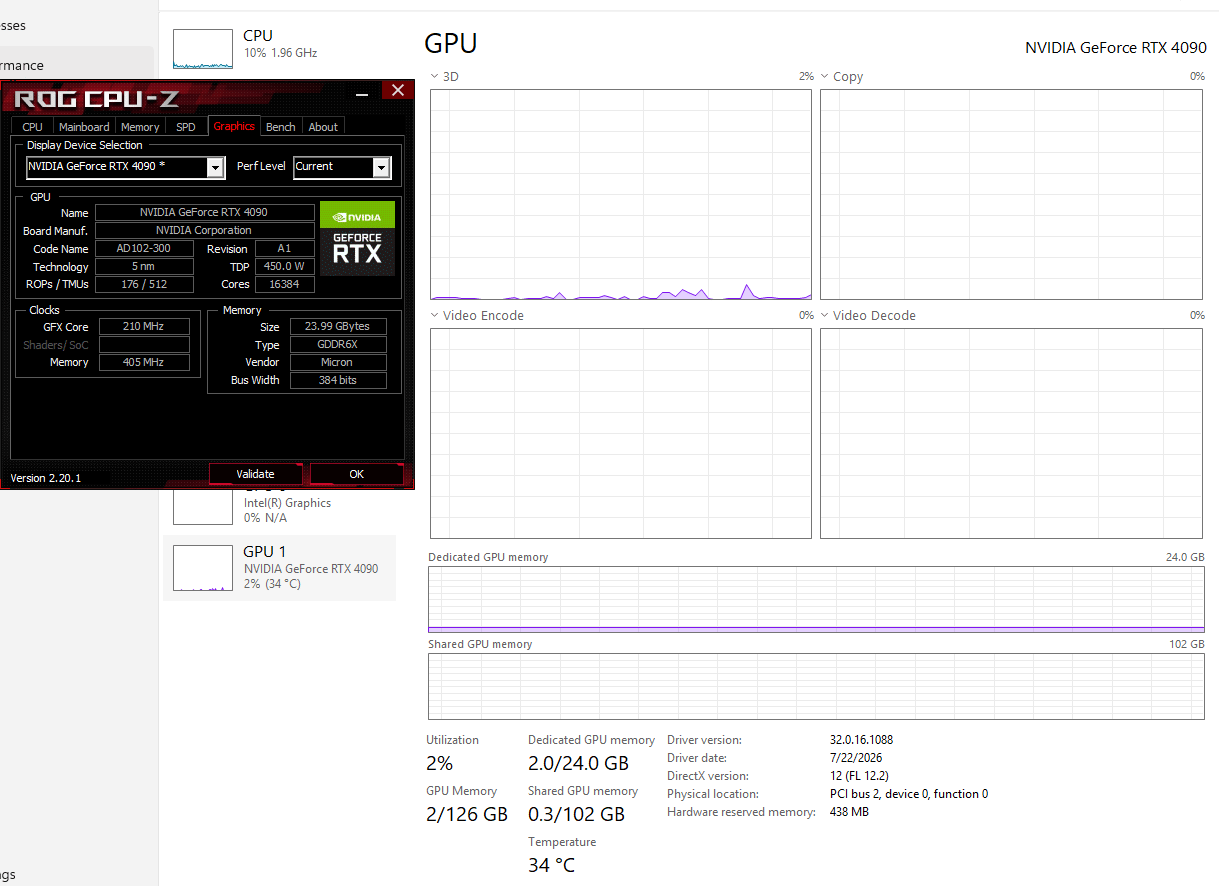The width and height of the screenshot is (1219, 886).
Task: Click the GPU Name field in CPU-Z
Action: click(x=204, y=213)
